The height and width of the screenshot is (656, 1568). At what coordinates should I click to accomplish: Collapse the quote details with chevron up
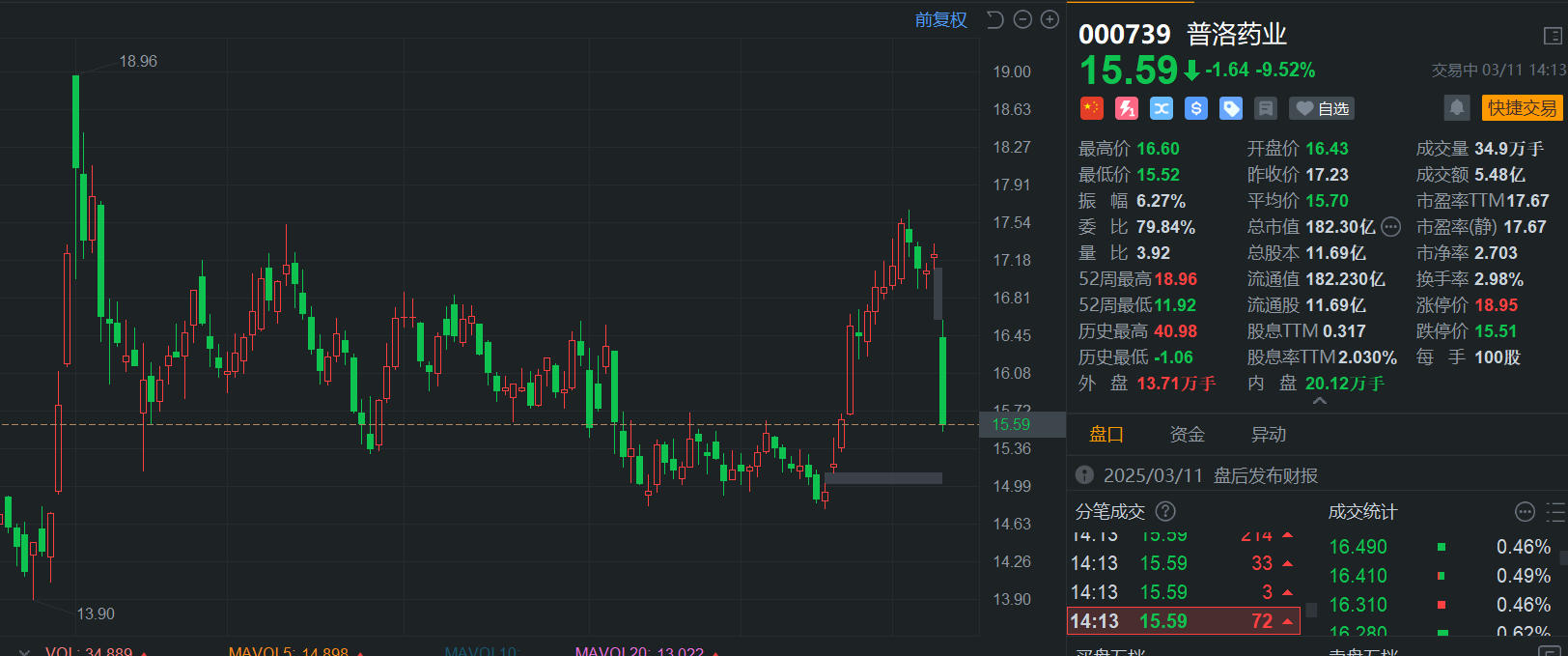pyautogui.click(x=1319, y=401)
